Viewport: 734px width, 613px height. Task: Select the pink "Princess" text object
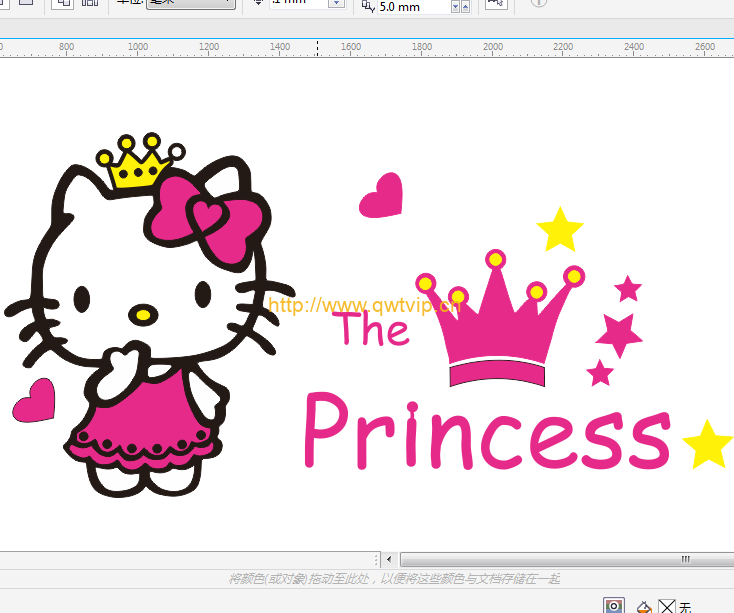pos(488,431)
